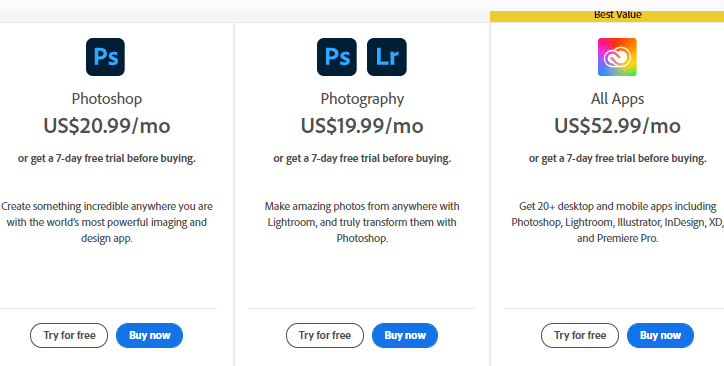
Task: Click the Ps icon in the Photography plan
Action: 337,57
